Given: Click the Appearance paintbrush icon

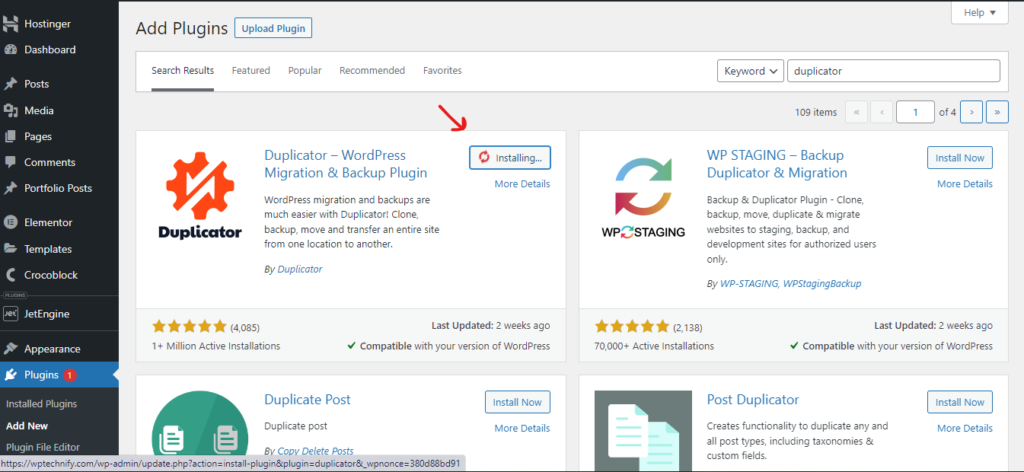Looking at the screenshot, I should click(x=10, y=349).
